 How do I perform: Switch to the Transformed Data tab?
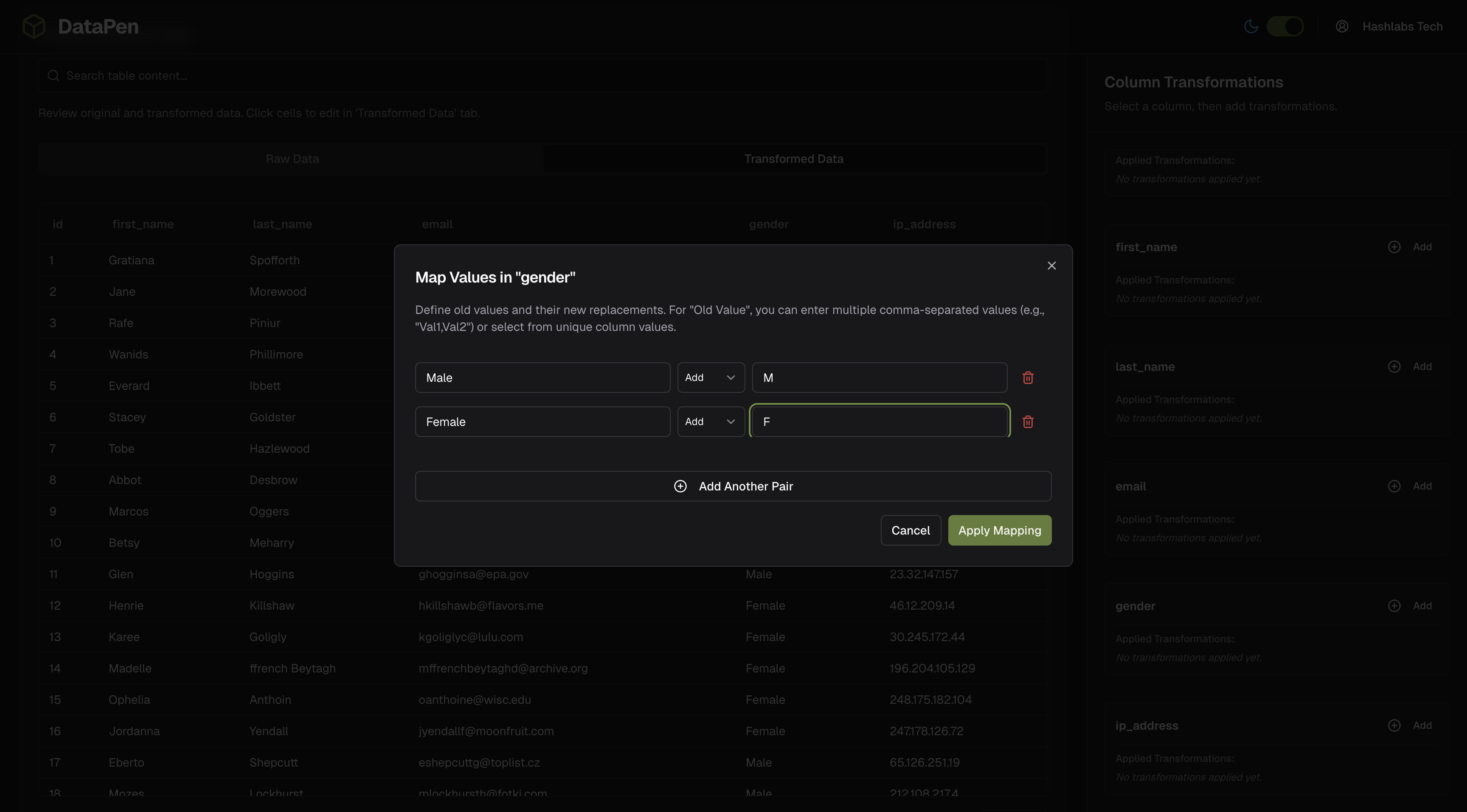[794, 159]
